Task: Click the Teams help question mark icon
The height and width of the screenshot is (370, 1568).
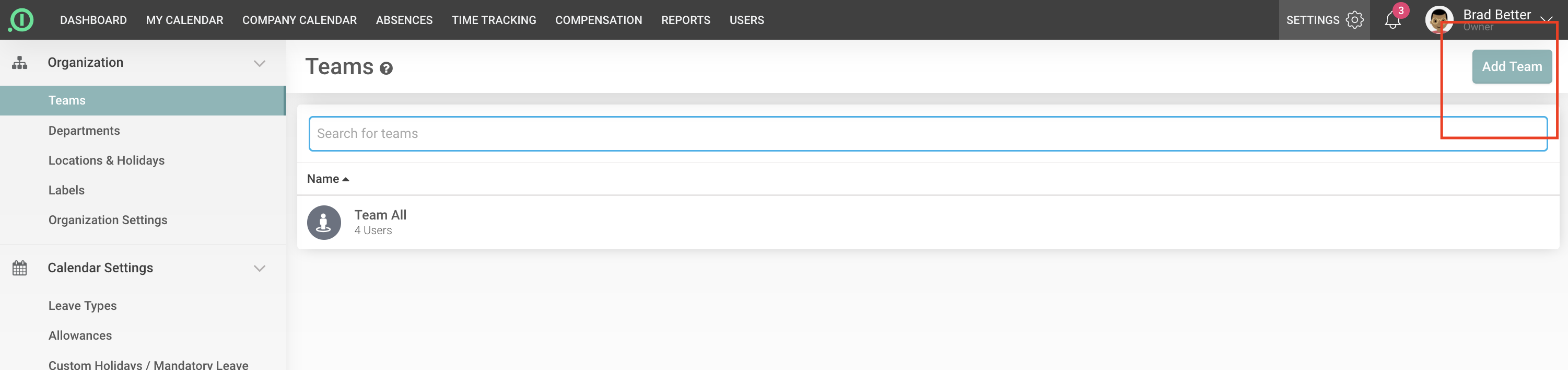Action: click(x=386, y=68)
